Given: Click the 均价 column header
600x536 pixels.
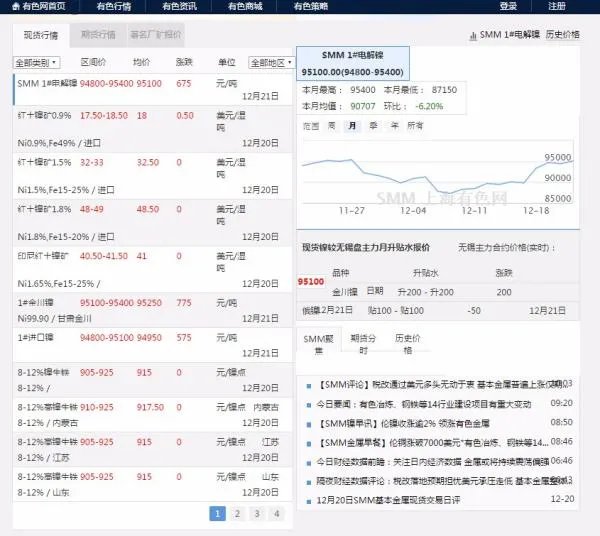Looking at the screenshot, I should point(142,62).
